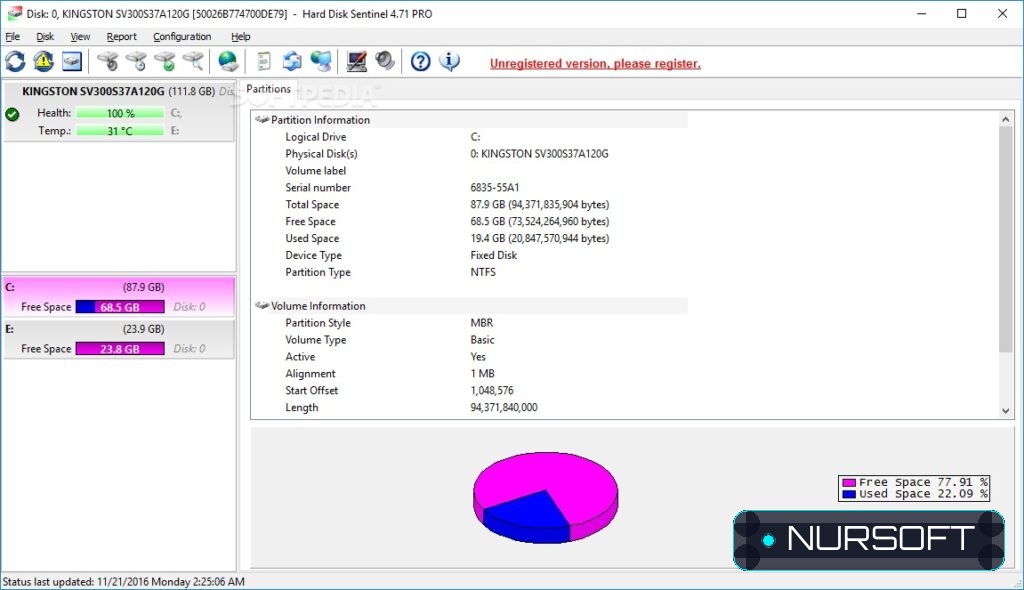The width and height of the screenshot is (1024, 590).
Task: Select the Partitions tab
Action: click(x=268, y=89)
